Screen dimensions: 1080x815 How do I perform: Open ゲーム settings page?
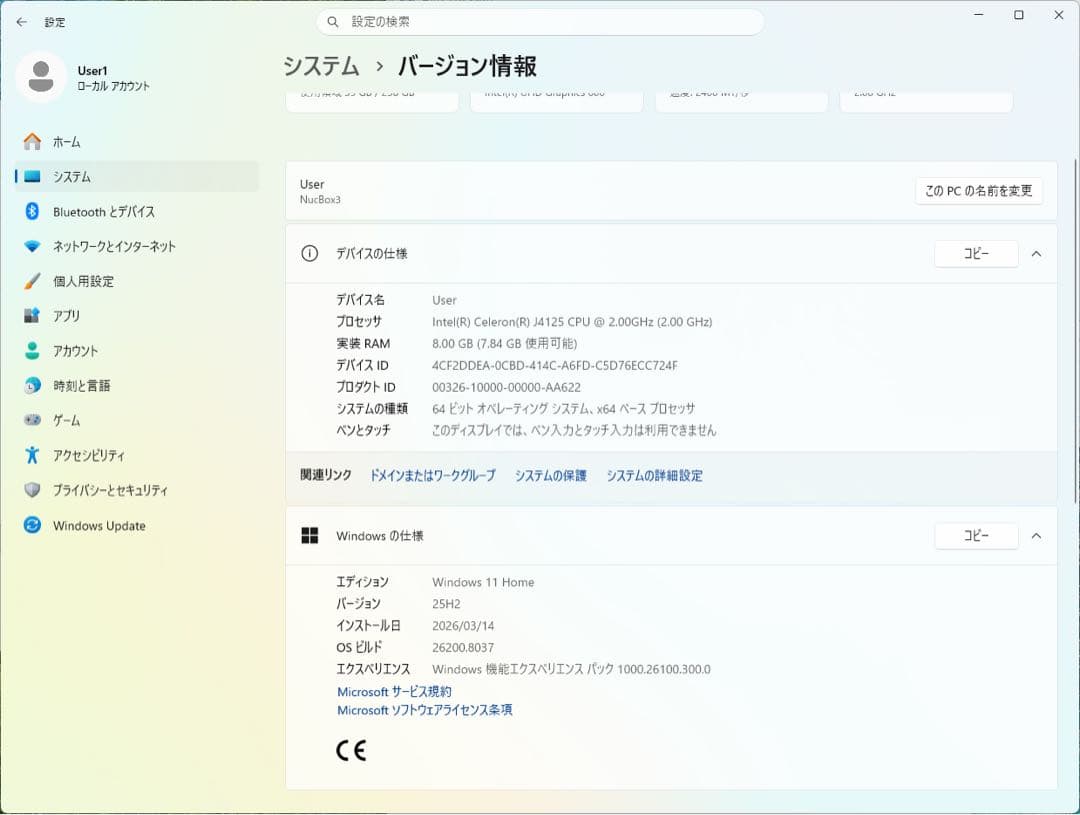[x=136, y=420]
